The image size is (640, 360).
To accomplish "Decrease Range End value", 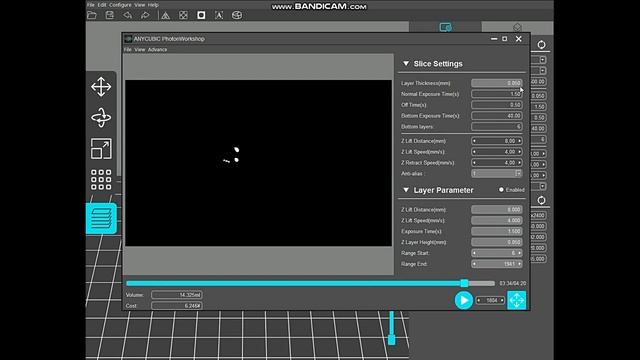I will point(474,264).
